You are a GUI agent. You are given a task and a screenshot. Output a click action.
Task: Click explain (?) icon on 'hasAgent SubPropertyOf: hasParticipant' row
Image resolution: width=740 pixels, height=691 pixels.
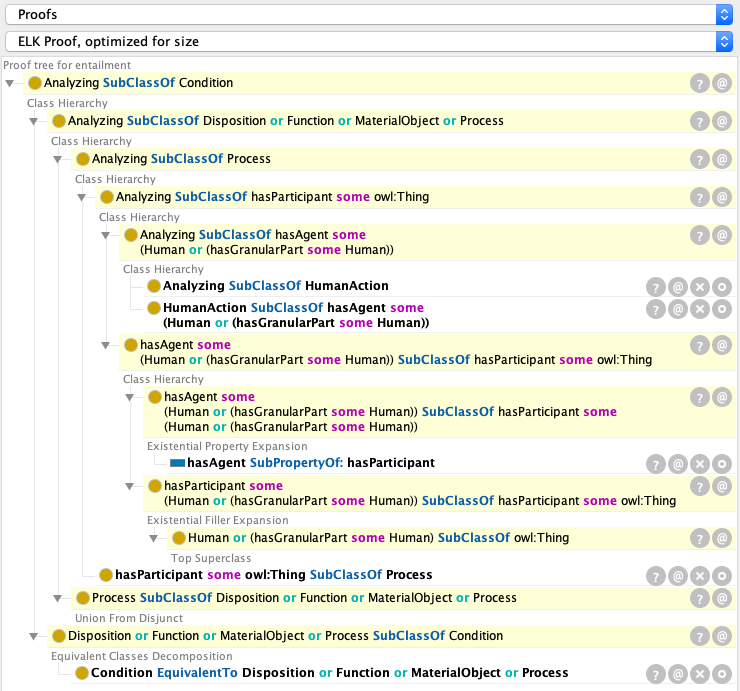tap(656, 464)
